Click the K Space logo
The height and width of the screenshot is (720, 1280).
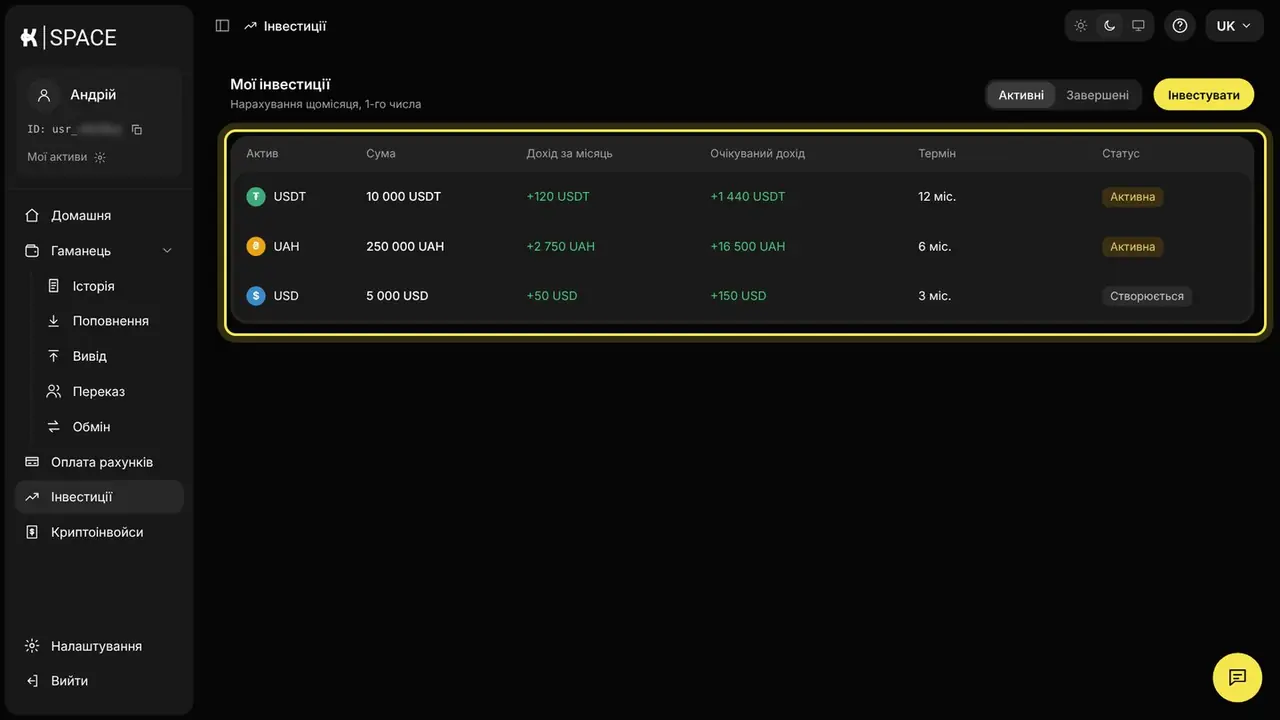(68, 37)
